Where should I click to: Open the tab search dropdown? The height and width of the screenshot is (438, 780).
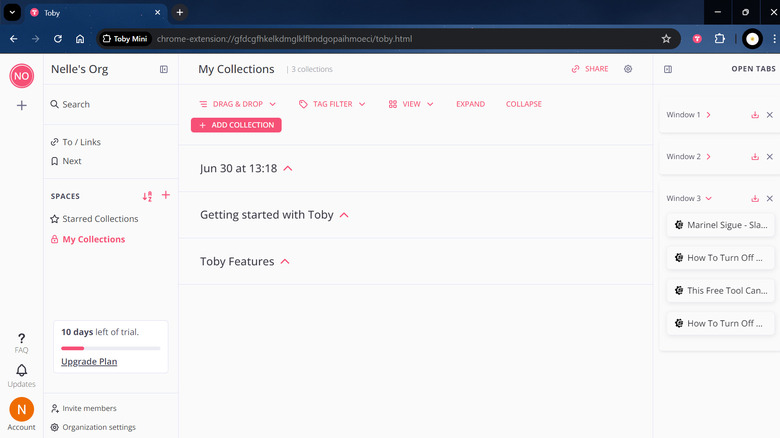click(12, 12)
